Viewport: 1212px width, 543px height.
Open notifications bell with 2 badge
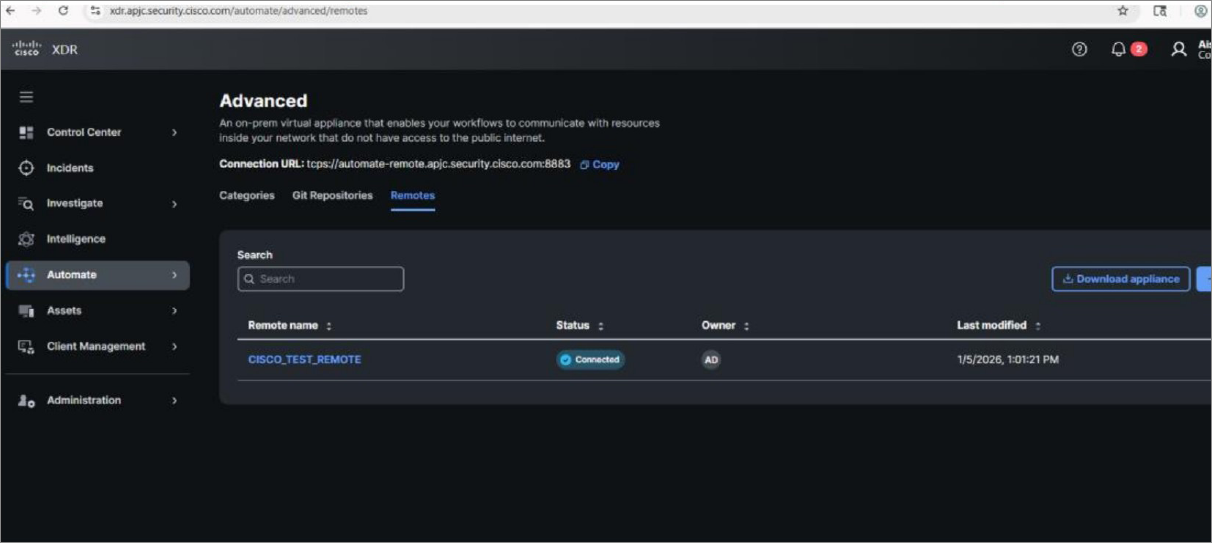1128,49
